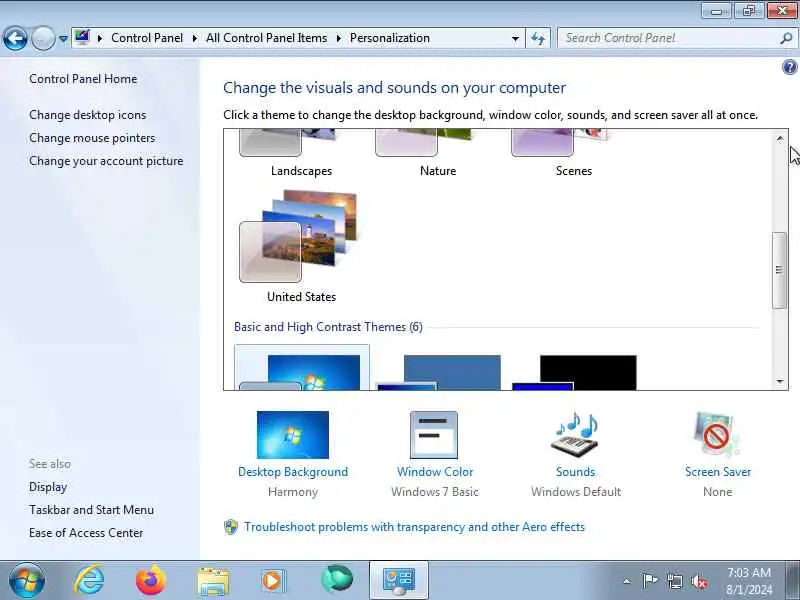
Task: Select the blue Windows Classic theme thumbnail
Action: (439, 372)
